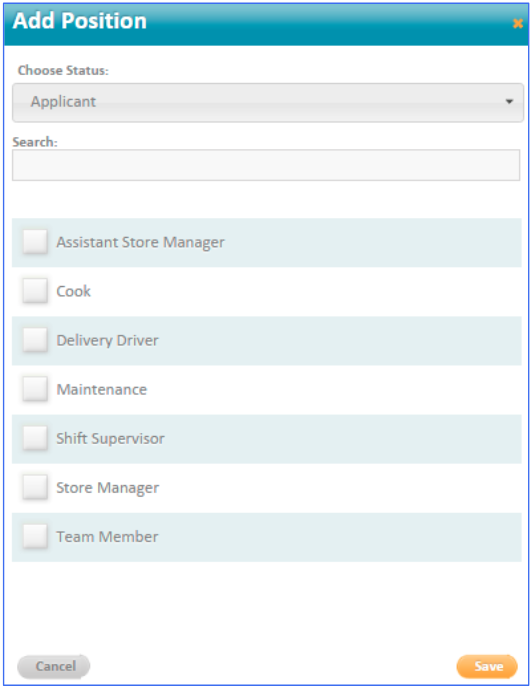Click the Delivery Driver row label
Screen dimensions: 532x689
(x=107, y=341)
